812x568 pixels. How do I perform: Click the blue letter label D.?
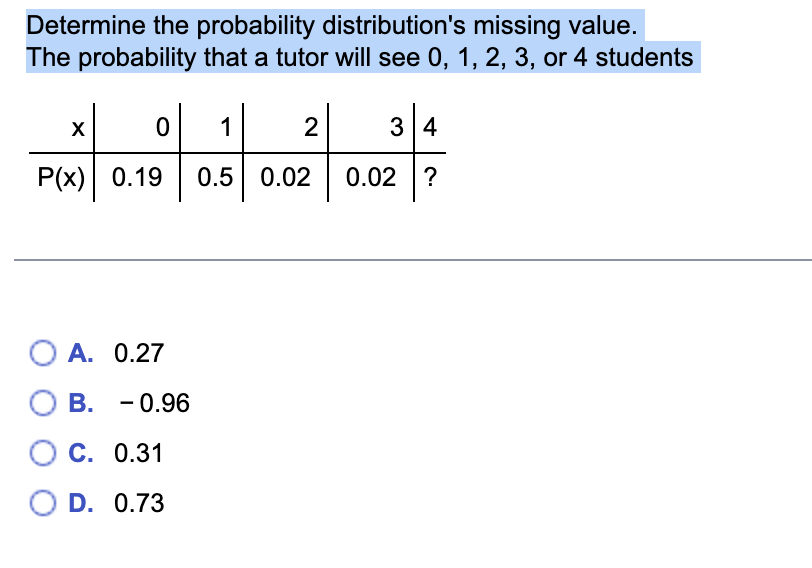[x=81, y=503]
